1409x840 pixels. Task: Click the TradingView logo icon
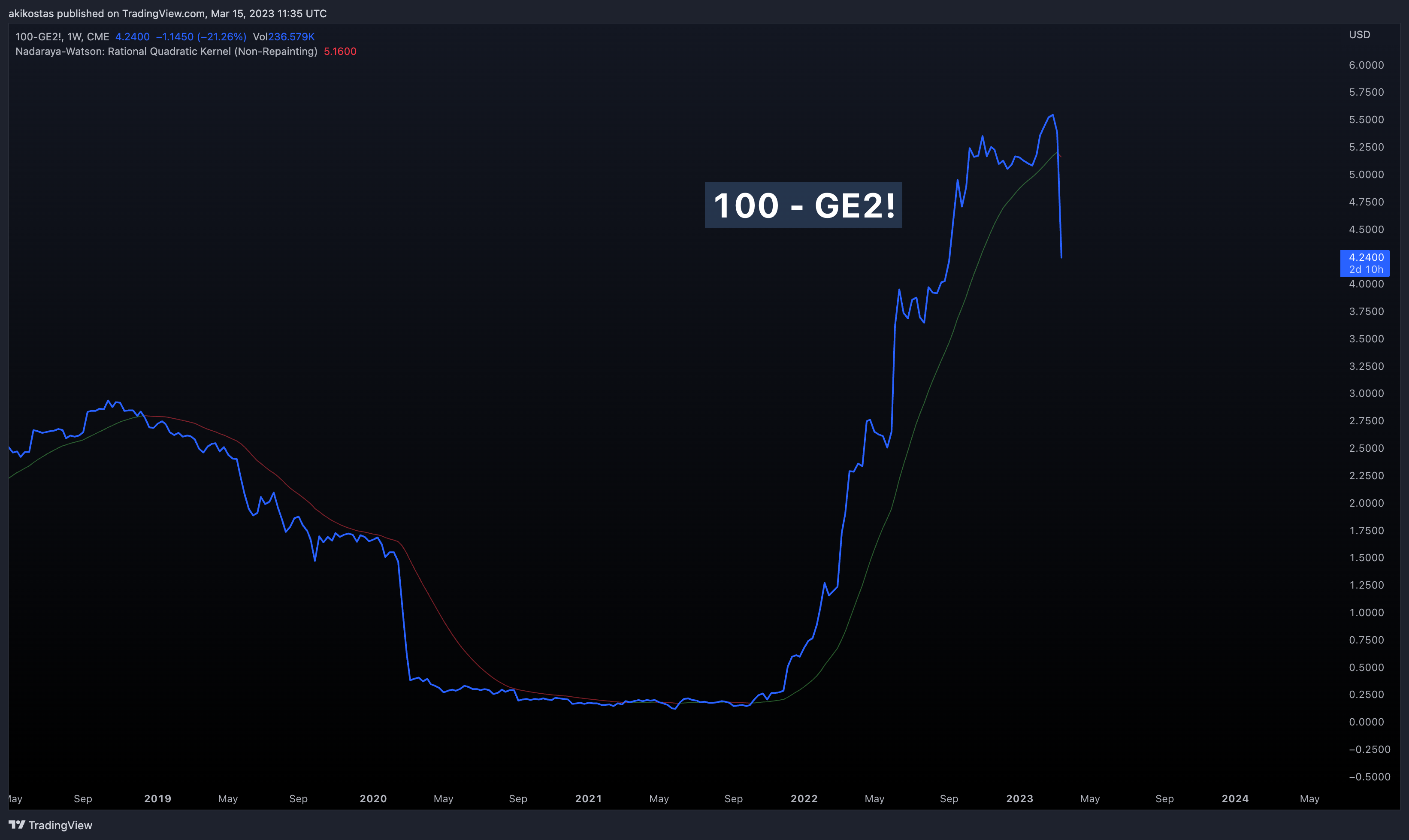[17, 825]
